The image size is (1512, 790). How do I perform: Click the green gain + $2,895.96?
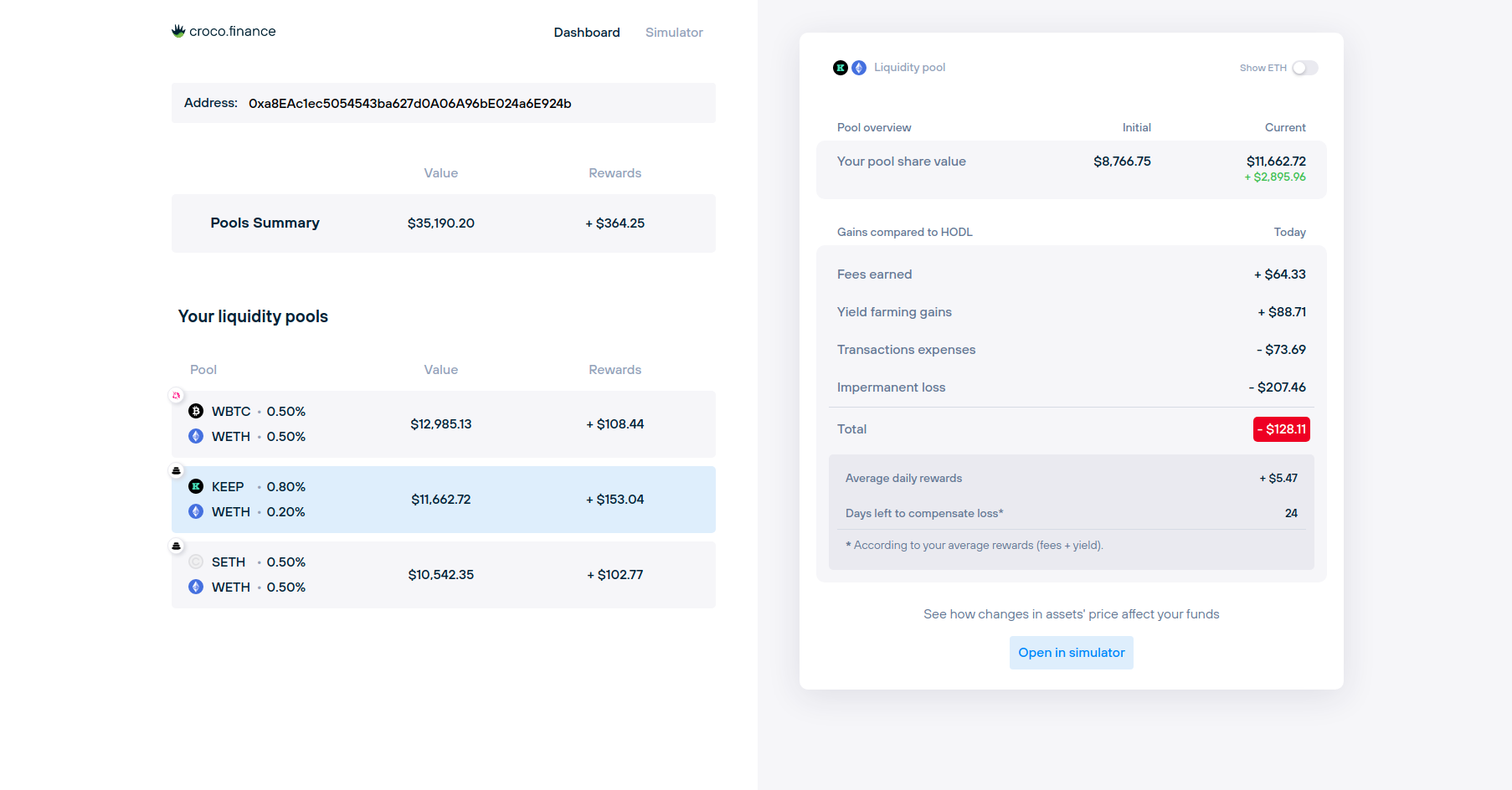click(x=1275, y=177)
